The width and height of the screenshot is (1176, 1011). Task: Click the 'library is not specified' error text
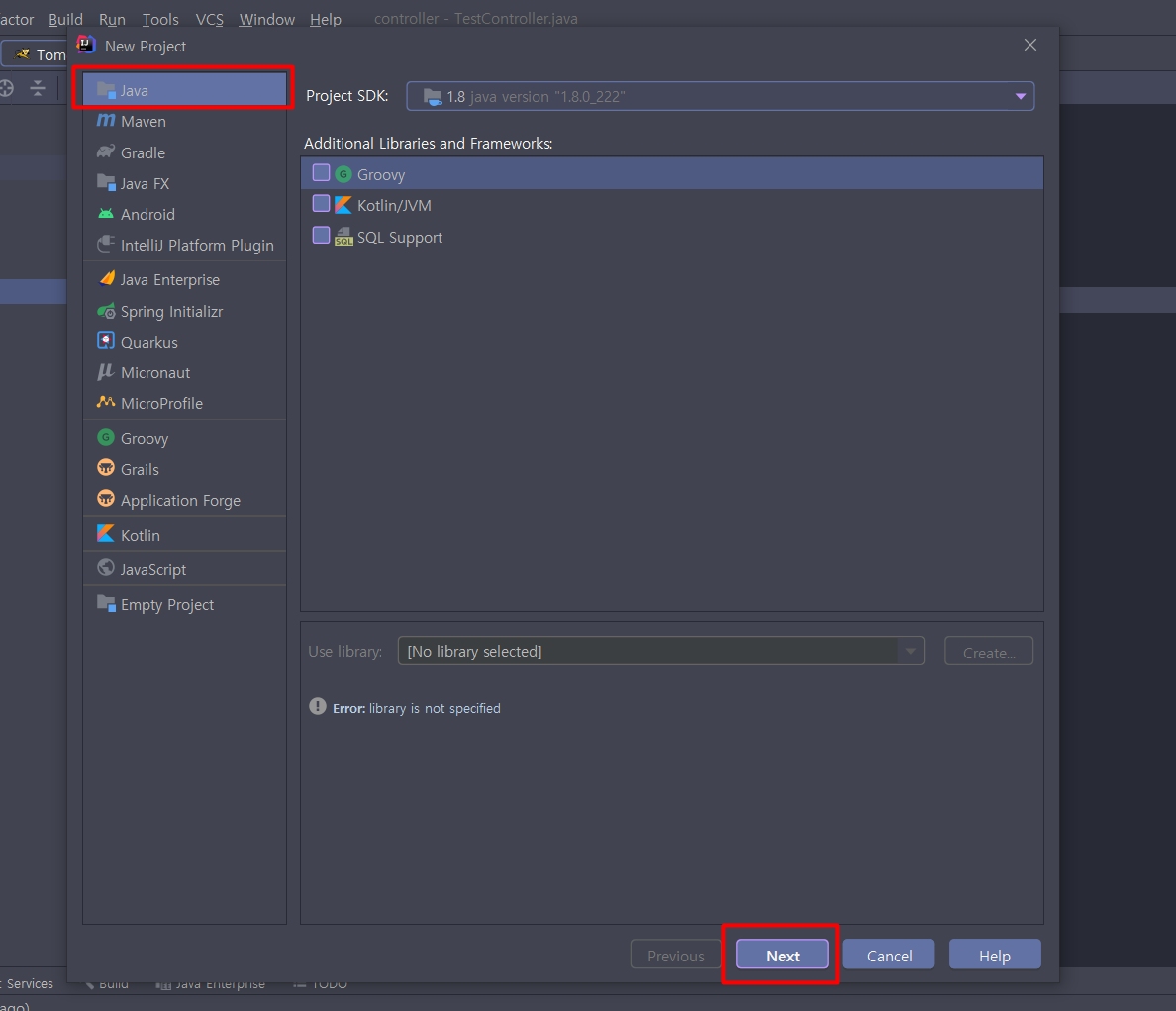pyautogui.click(x=435, y=708)
